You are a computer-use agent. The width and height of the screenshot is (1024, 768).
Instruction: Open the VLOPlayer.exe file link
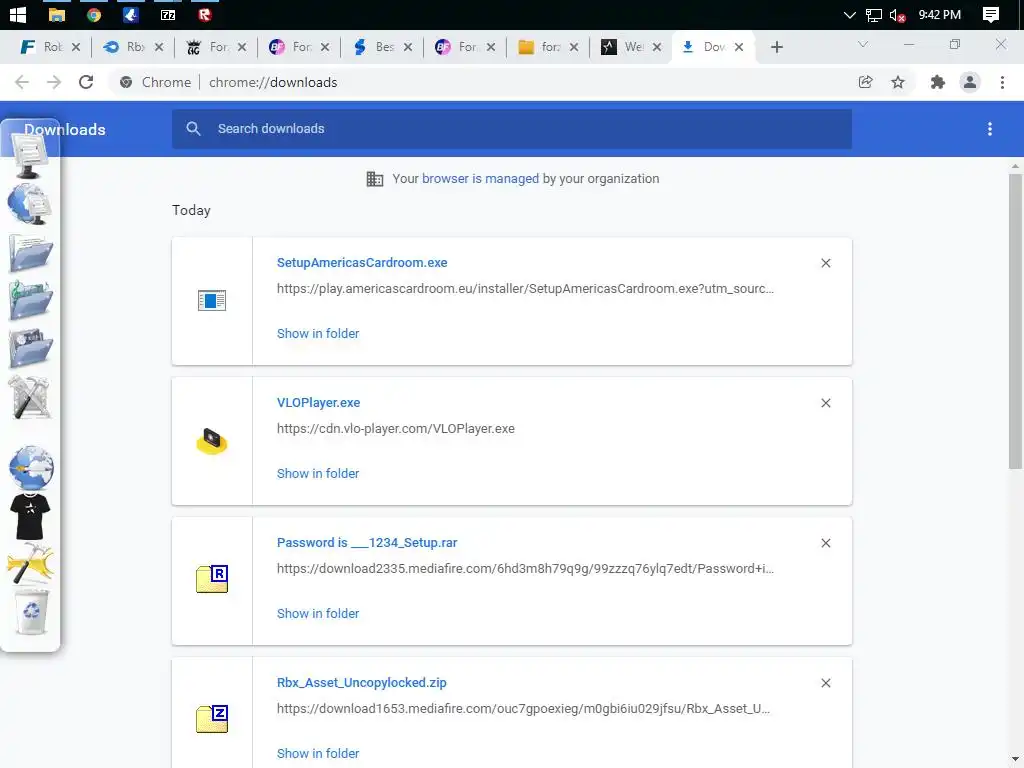pos(319,403)
